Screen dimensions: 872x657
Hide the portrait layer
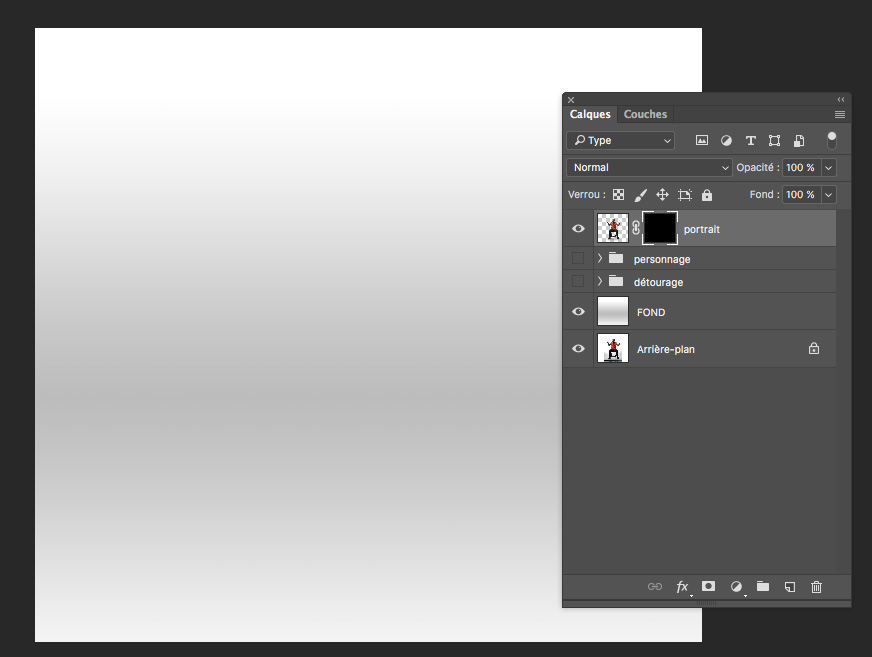pyautogui.click(x=578, y=229)
